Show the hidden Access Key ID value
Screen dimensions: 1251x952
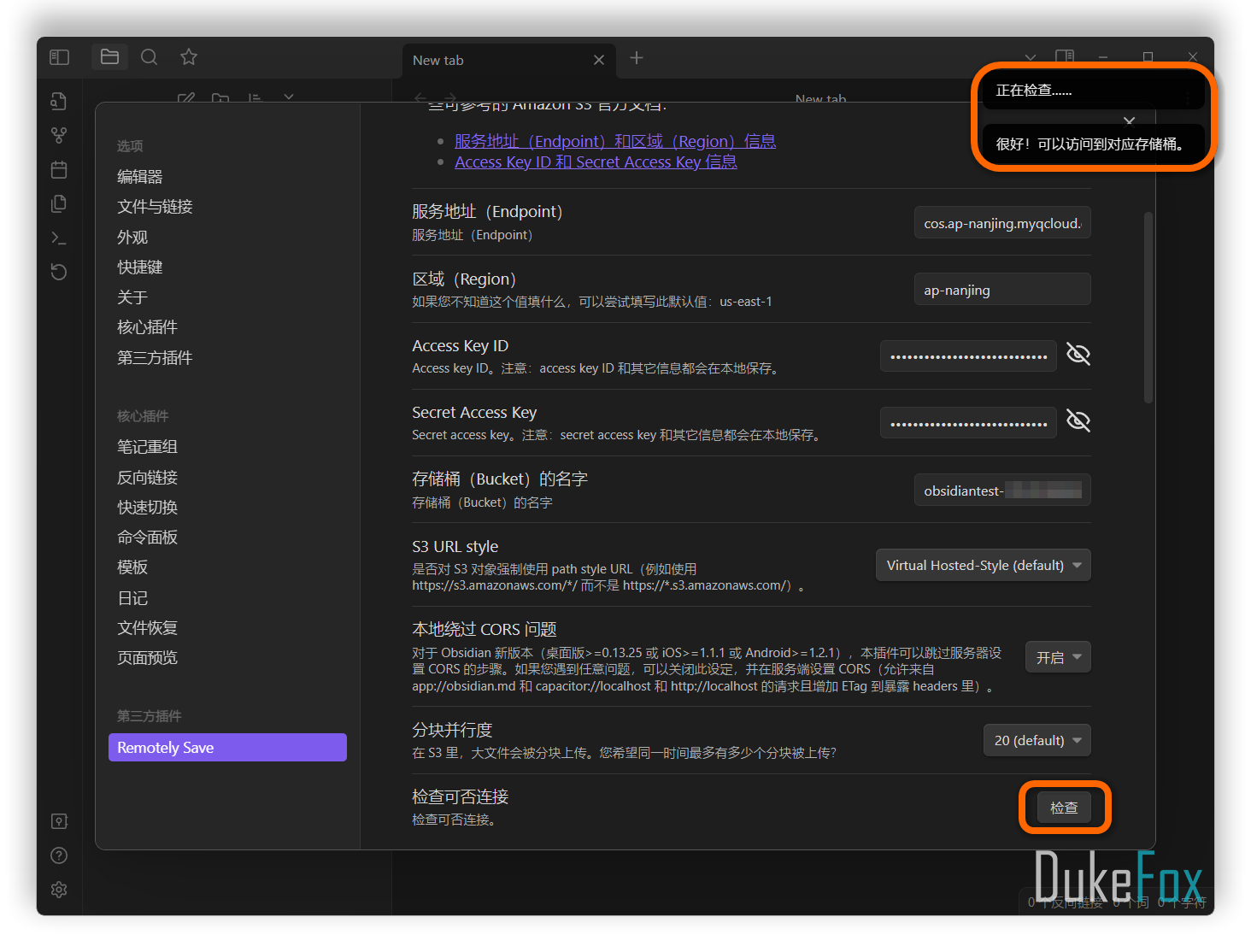(x=1078, y=355)
